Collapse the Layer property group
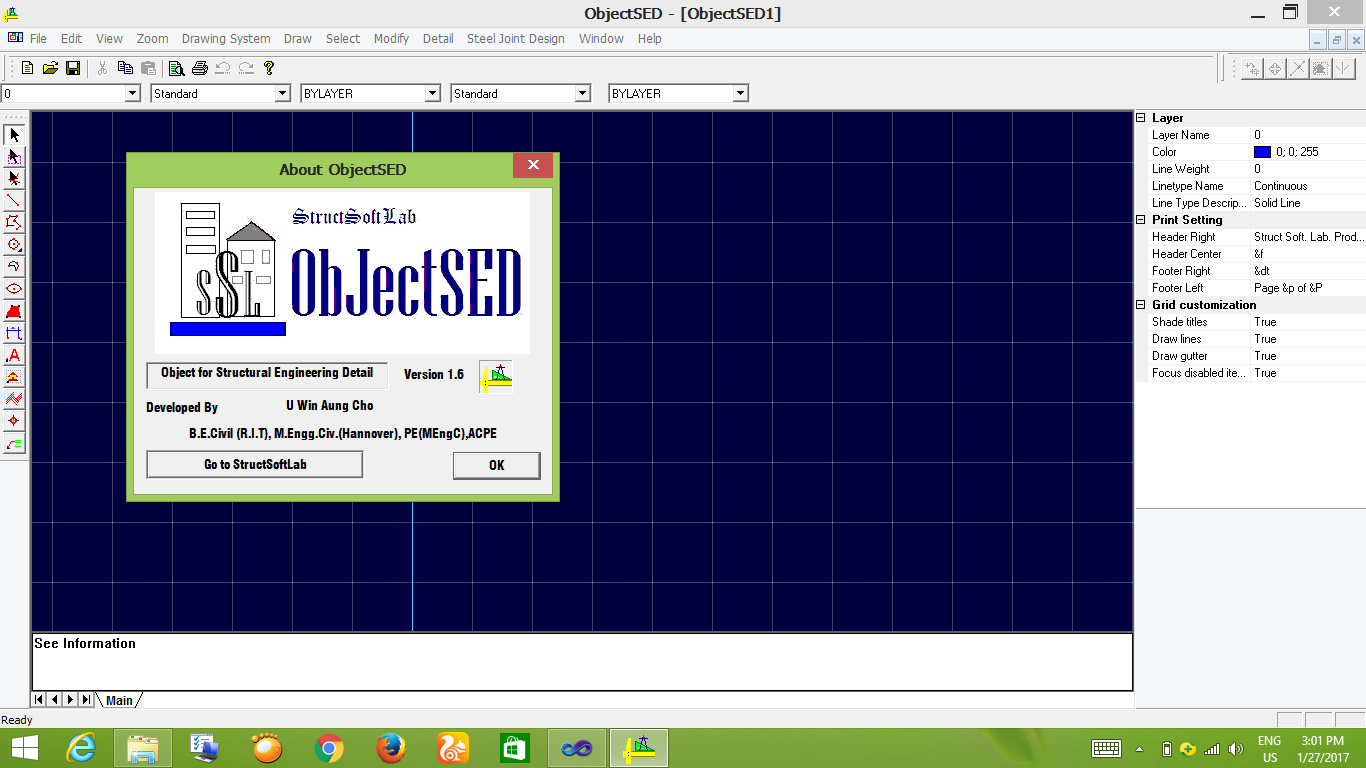1366x768 pixels. tap(1141, 118)
